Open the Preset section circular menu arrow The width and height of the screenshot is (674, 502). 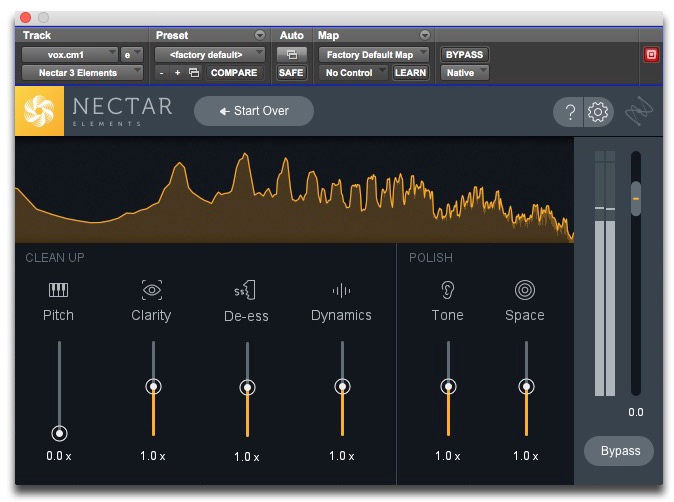click(x=260, y=35)
